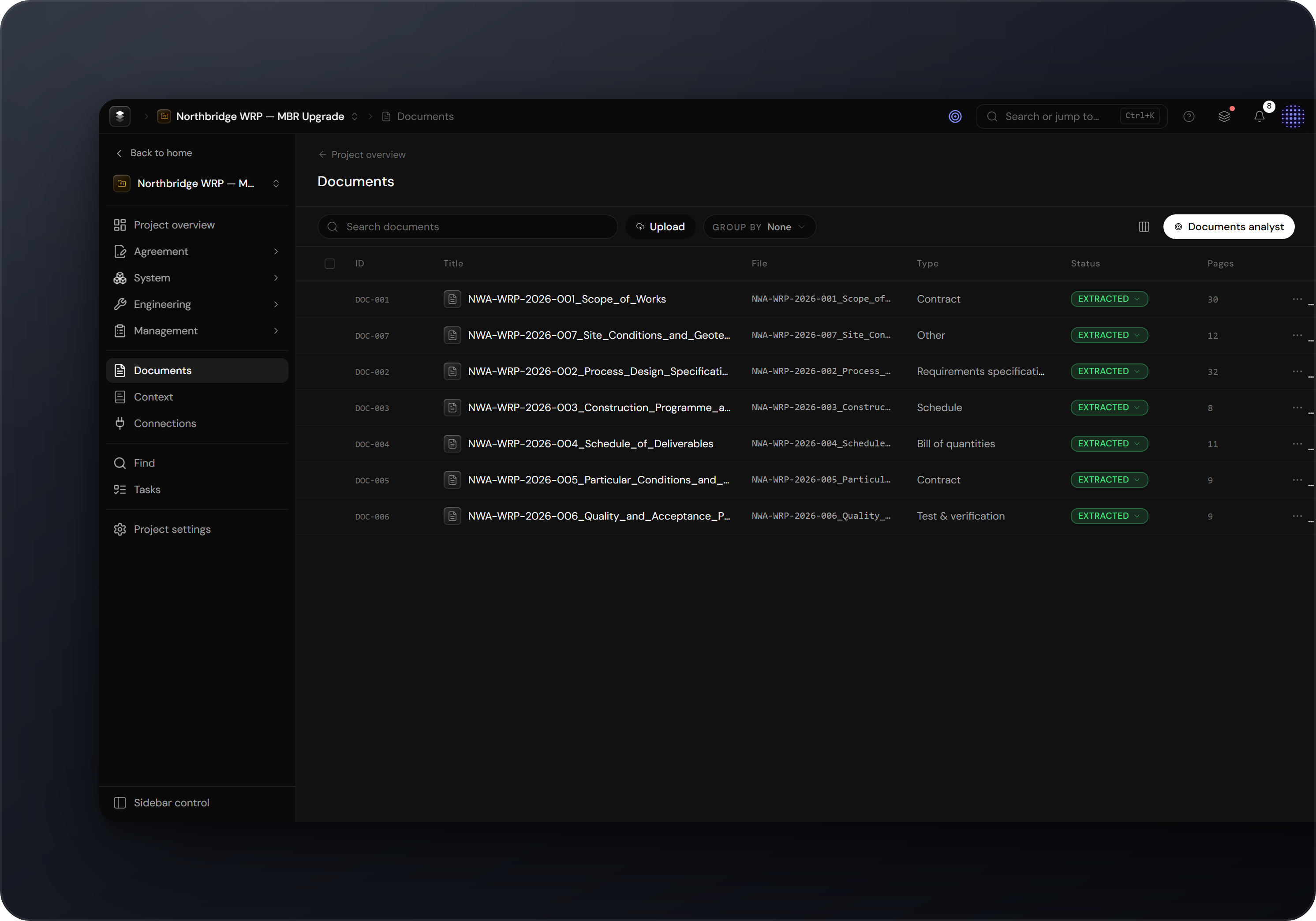Open the EXTRACTED status dropdown for DOC-004
Viewport: 1316px width, 921px height.
pos(1109,444)
